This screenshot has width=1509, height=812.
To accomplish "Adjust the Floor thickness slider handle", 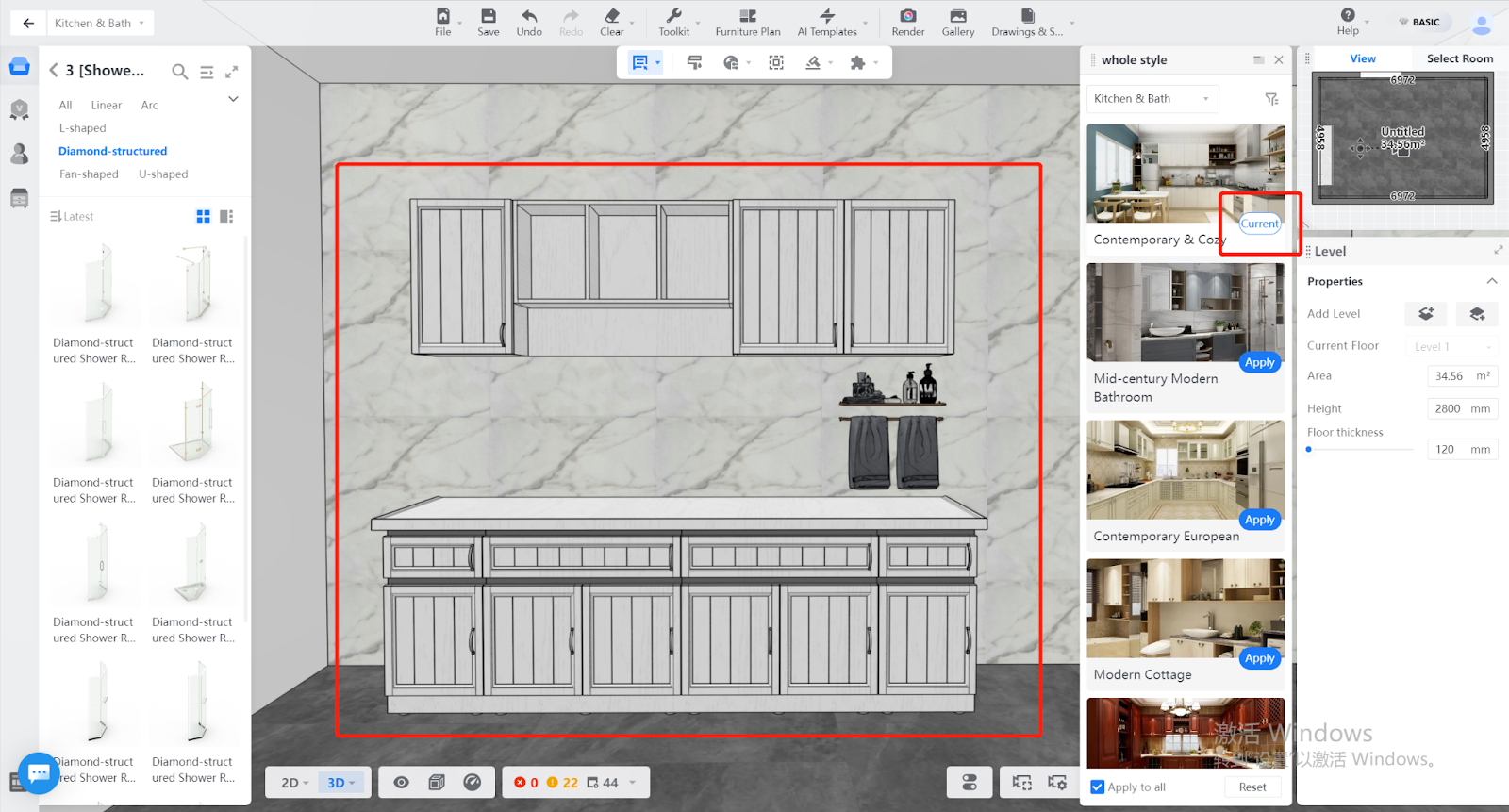I will click(1309, 450).
